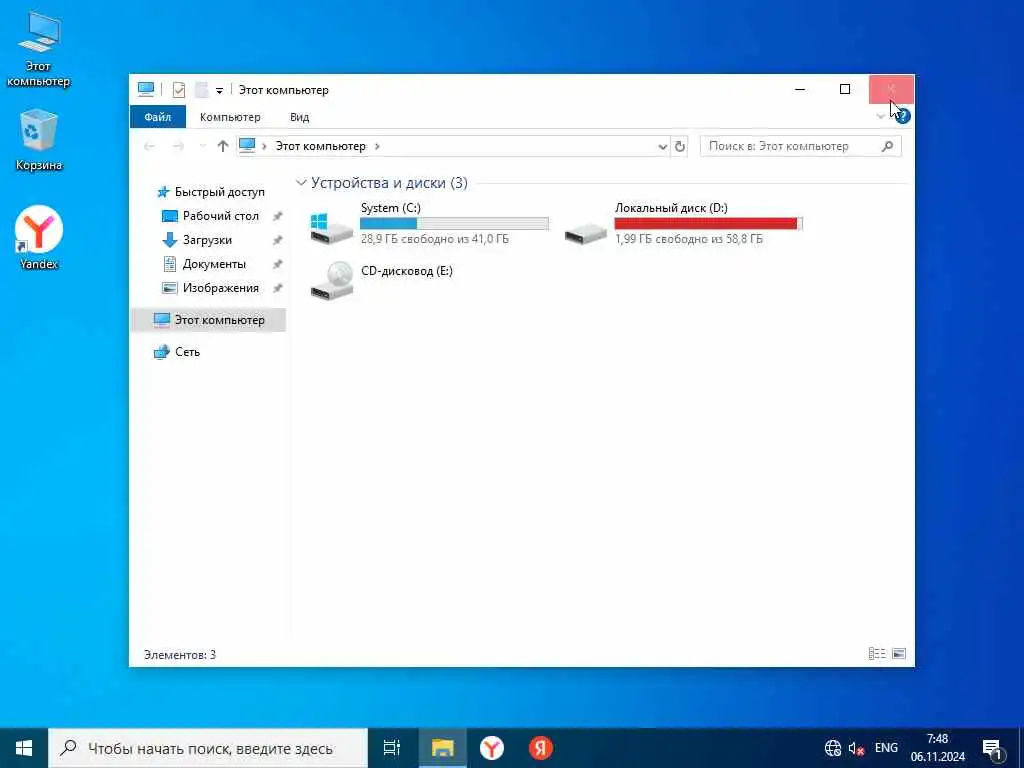Image resolution: width=1024 pixels, height=768 pixels.
Task: Click the text 1,99 ГБ свободно из 58,8 ГБ
Action: point(689,239)
